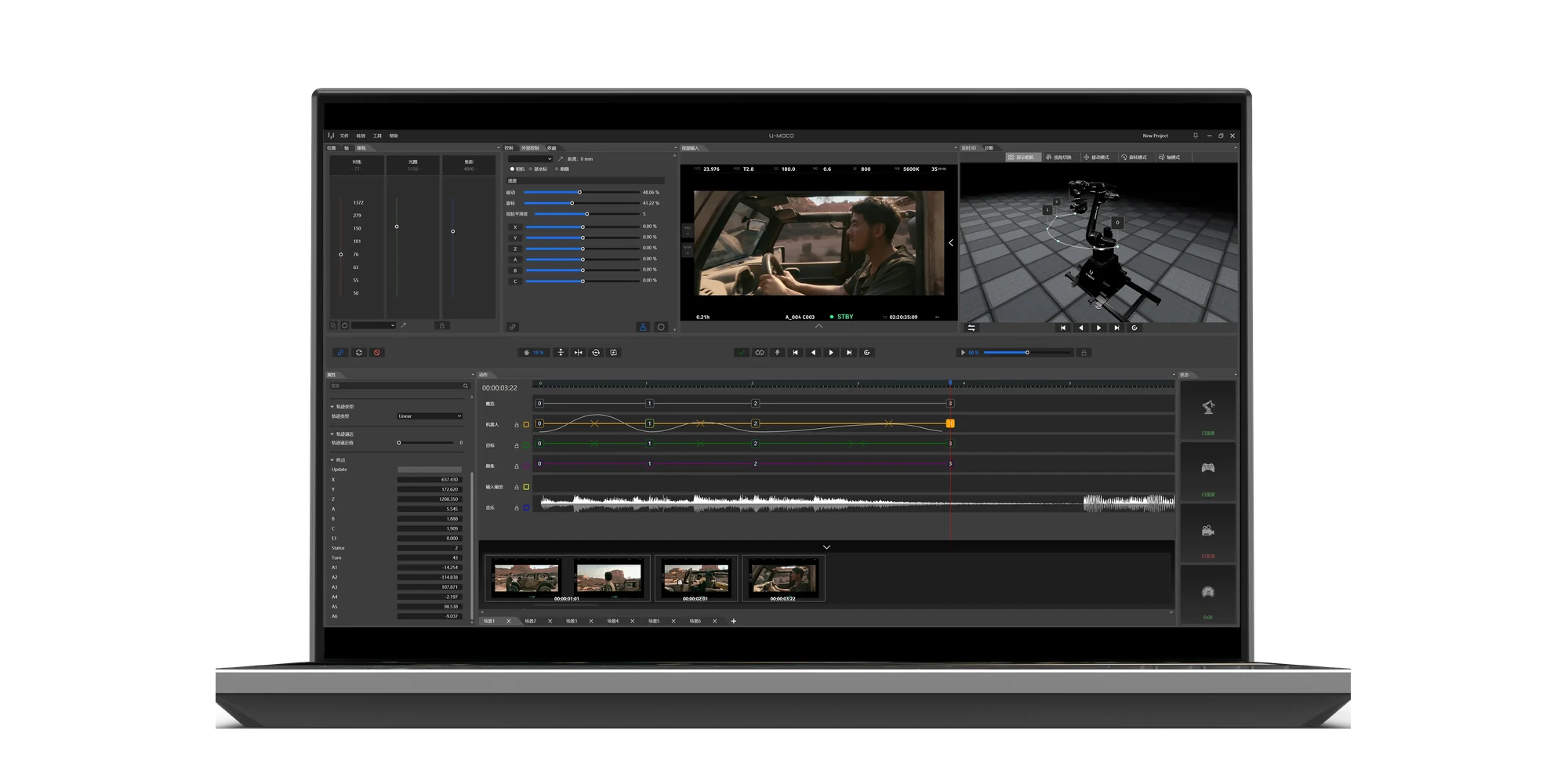This screenshot has width=1568, height=784.
Task: Switch to the middle tab of the control panel
Action: tap(531, 148)
